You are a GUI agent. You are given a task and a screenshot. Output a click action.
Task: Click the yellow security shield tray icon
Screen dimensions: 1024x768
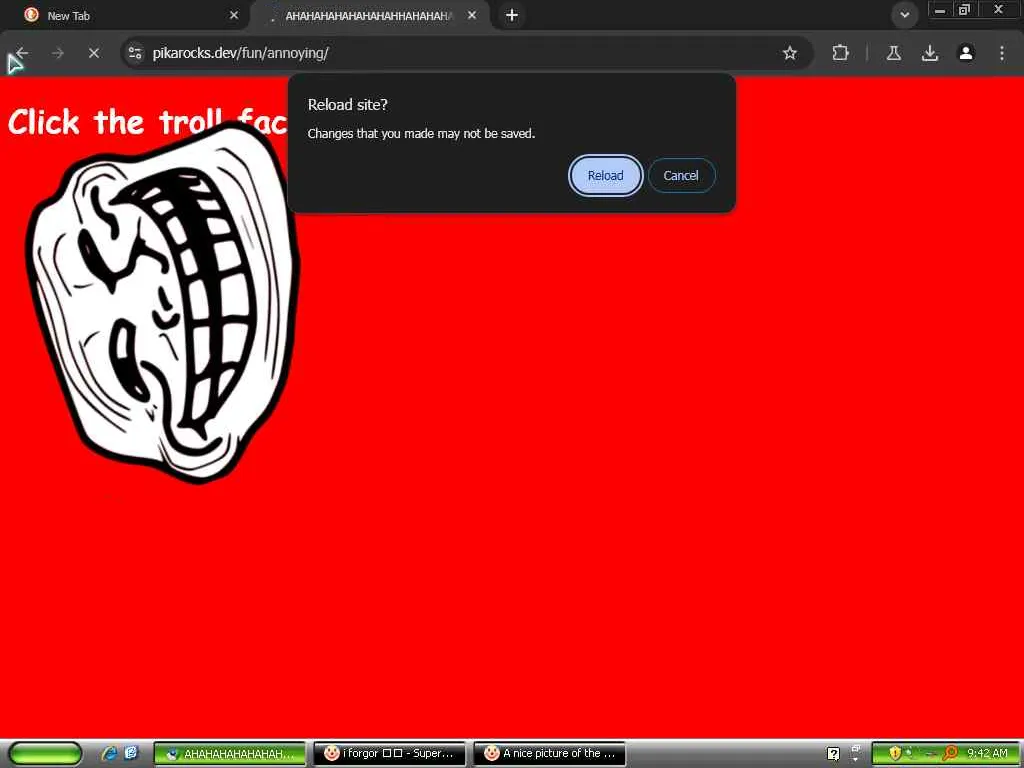point(895,753)
